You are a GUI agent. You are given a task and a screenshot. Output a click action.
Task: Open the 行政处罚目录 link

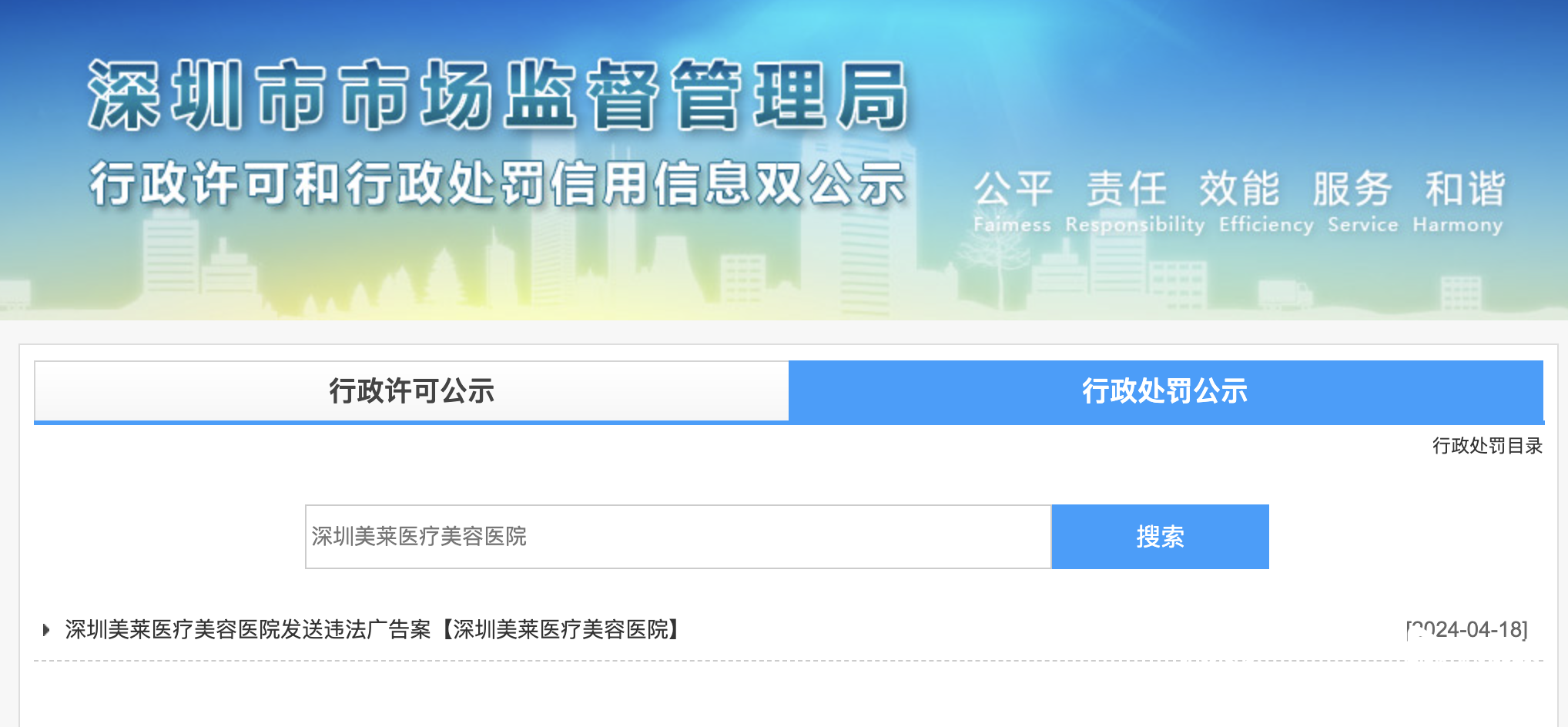1487,446
